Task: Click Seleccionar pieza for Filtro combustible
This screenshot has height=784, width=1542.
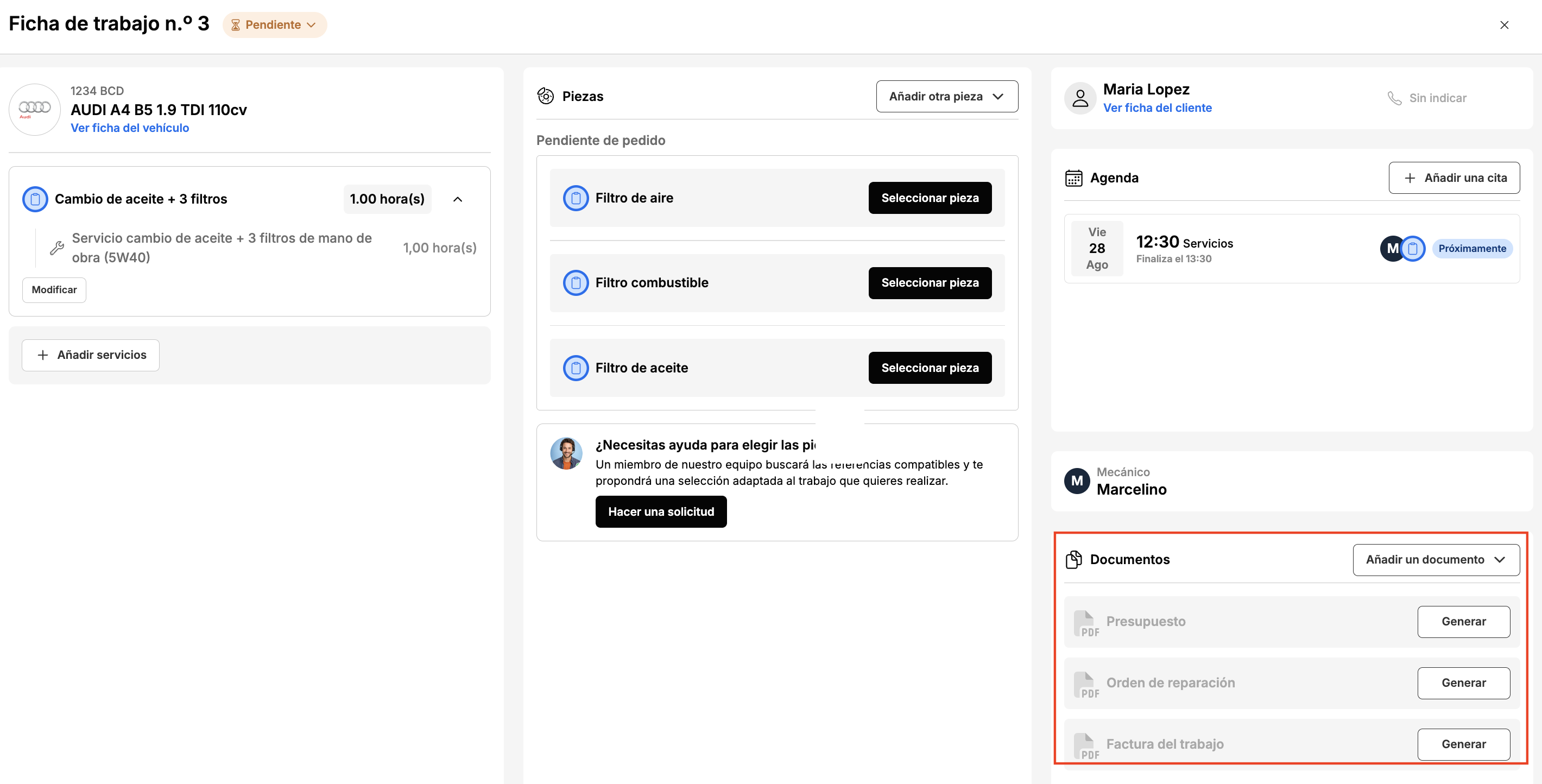Action: point(930,282)
